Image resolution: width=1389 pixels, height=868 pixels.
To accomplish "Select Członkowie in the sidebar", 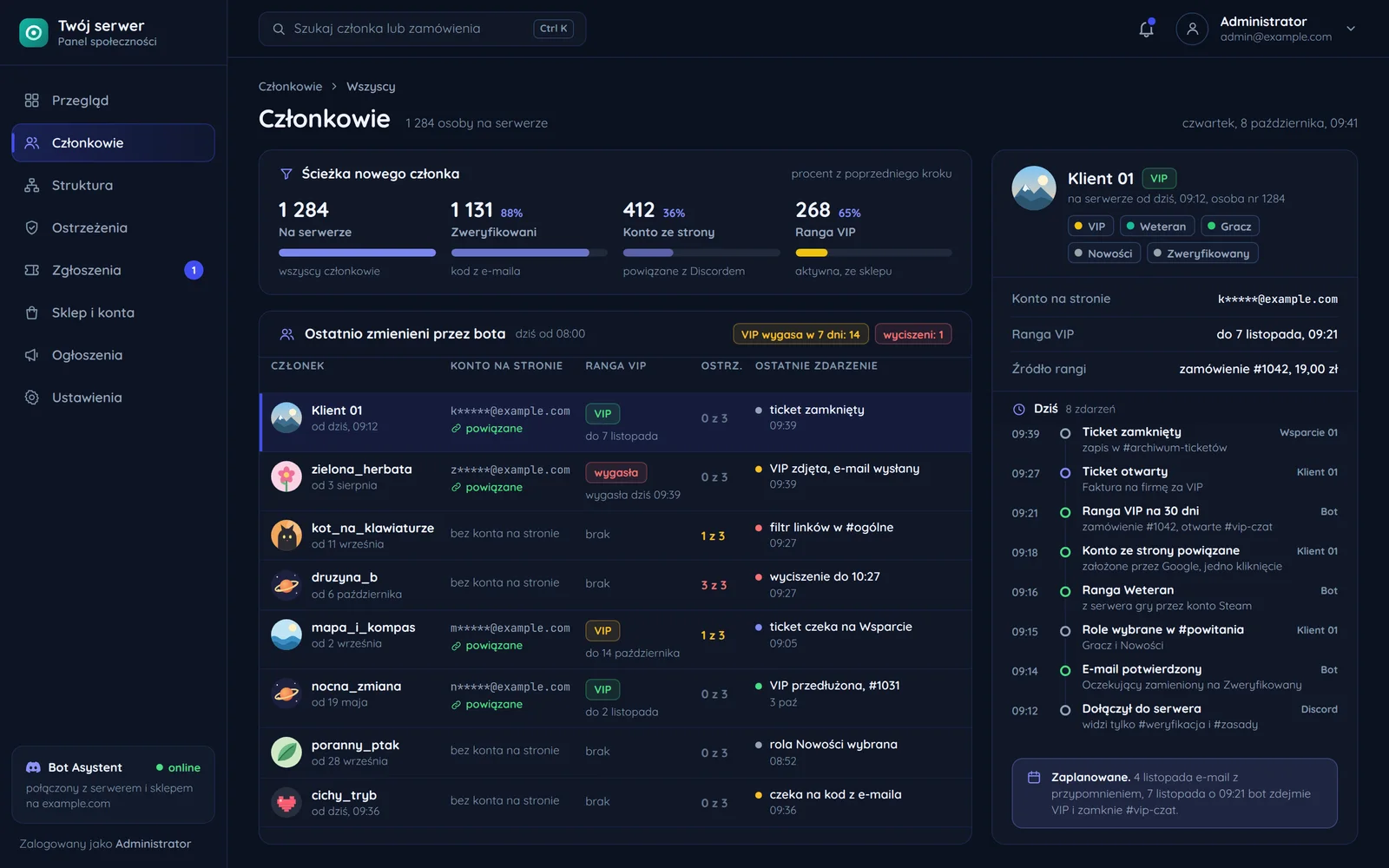I will point(113,143).
